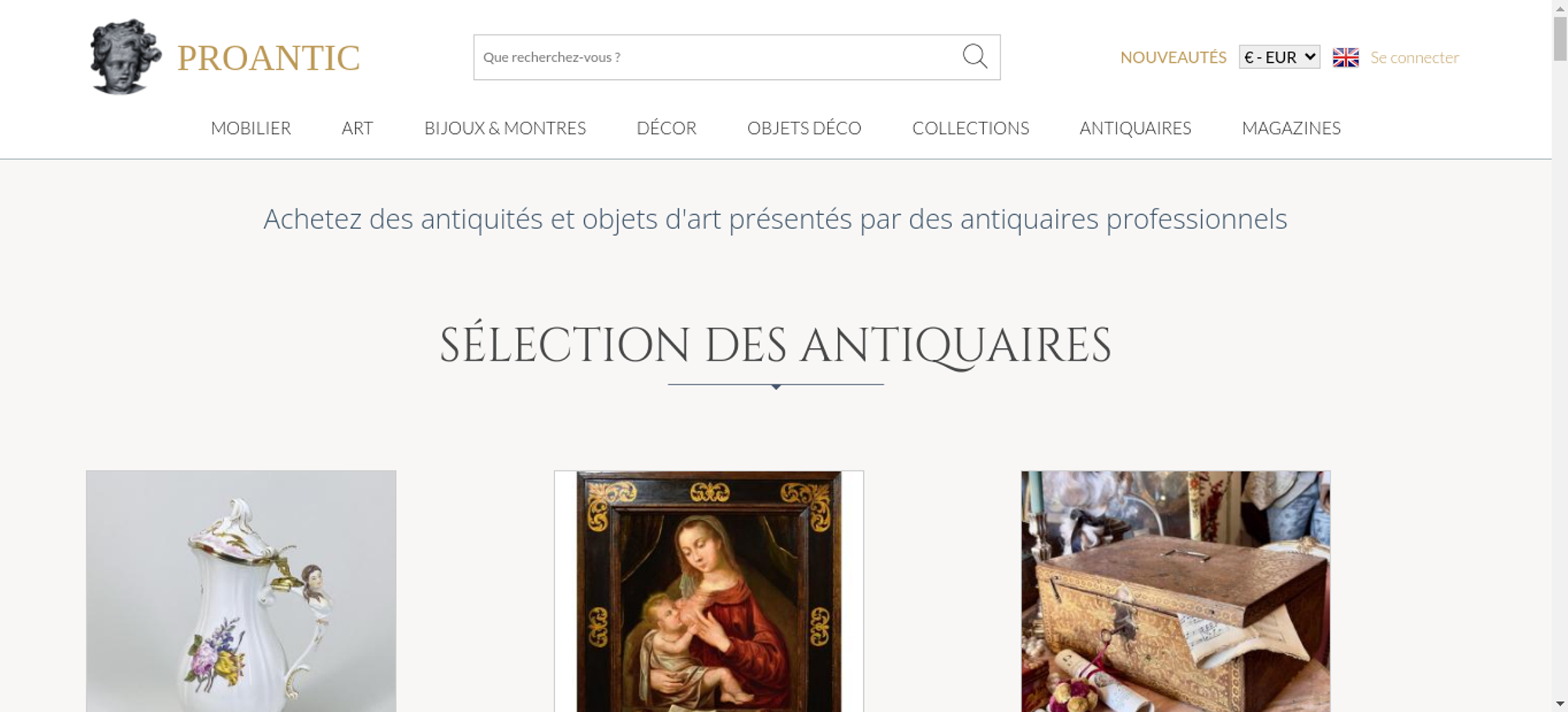Screen dimensions: 1568x712
Task: Open the MOBILIER menu
Action: point(251,128)
